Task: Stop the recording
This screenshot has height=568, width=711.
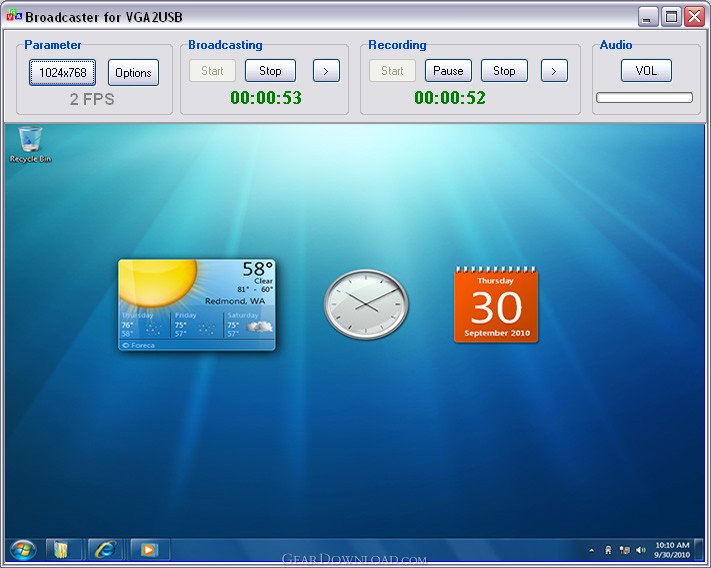Action: point(504,71)
